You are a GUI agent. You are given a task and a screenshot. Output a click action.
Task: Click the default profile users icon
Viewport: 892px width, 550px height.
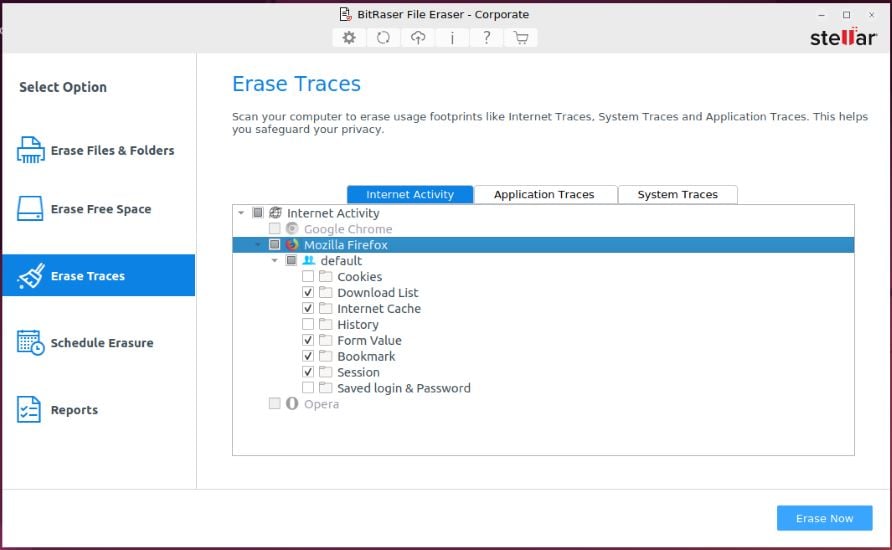tap(309, 260)
